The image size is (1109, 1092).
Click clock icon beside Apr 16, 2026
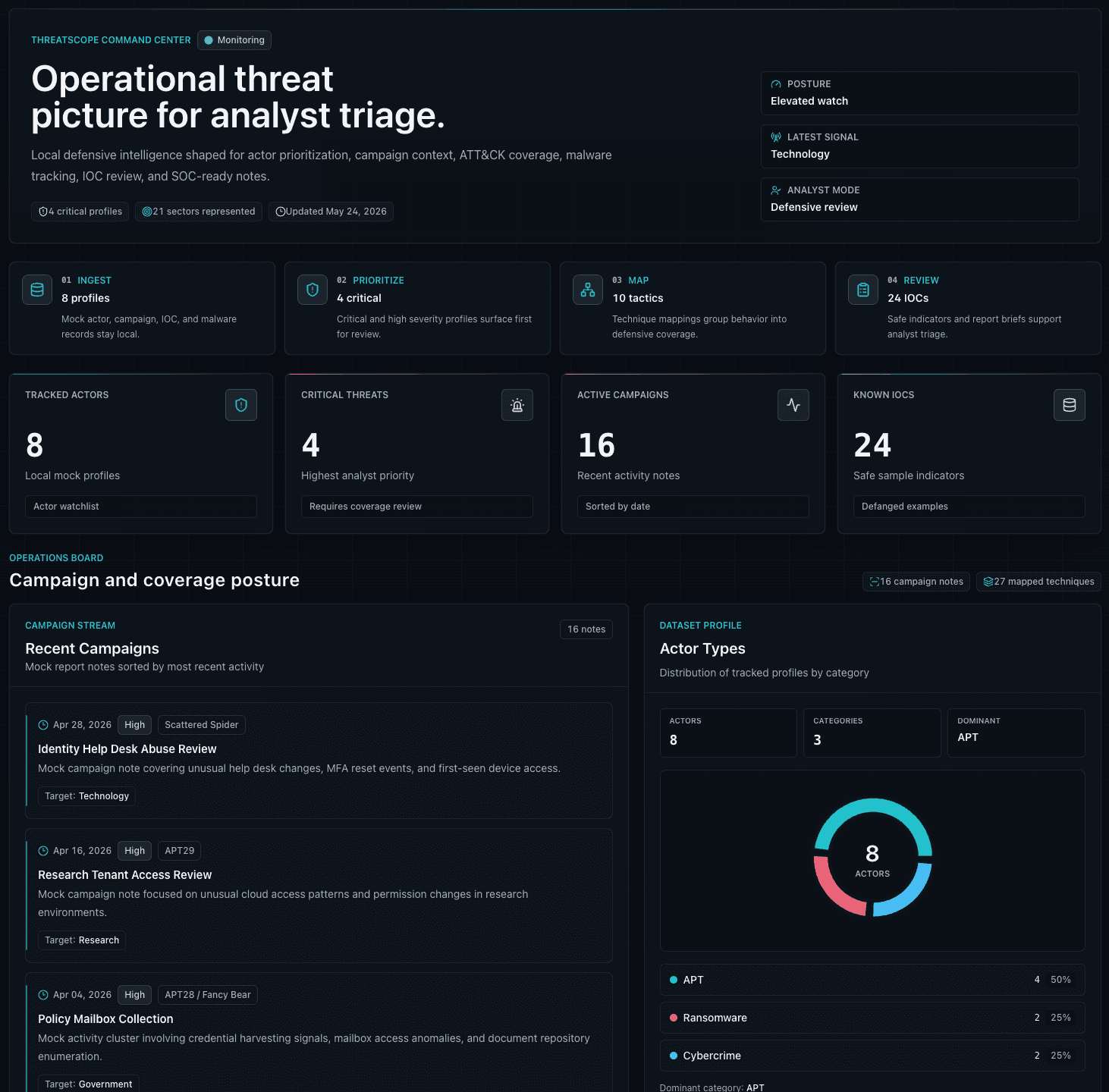point(43,851)
